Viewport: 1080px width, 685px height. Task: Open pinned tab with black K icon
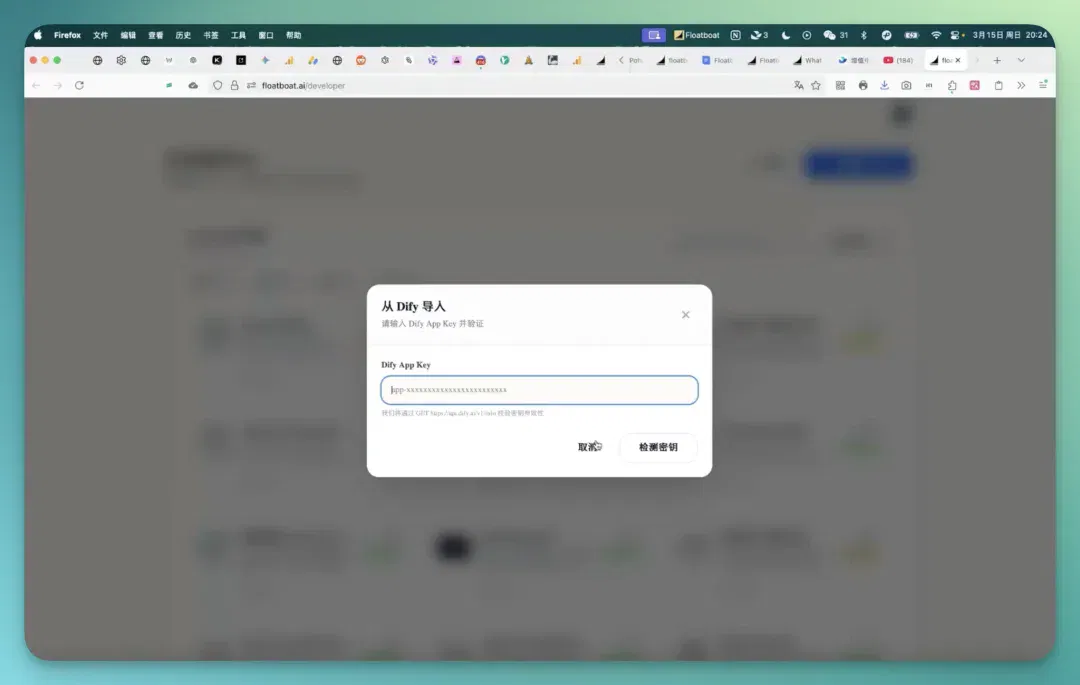pos(217,61)
